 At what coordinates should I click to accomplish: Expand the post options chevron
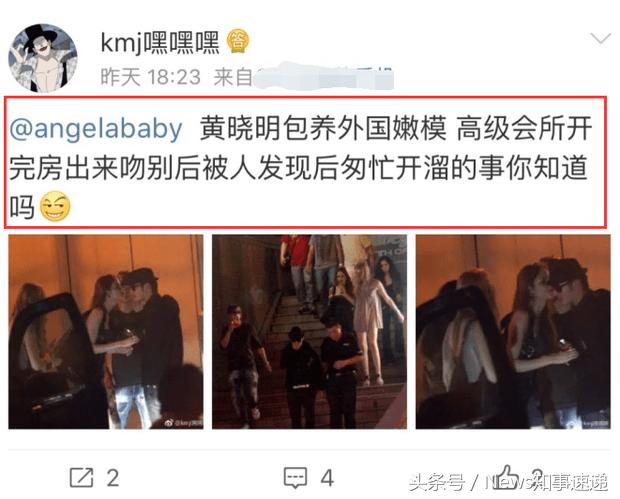pyautogui.click(x=600, y=39)
